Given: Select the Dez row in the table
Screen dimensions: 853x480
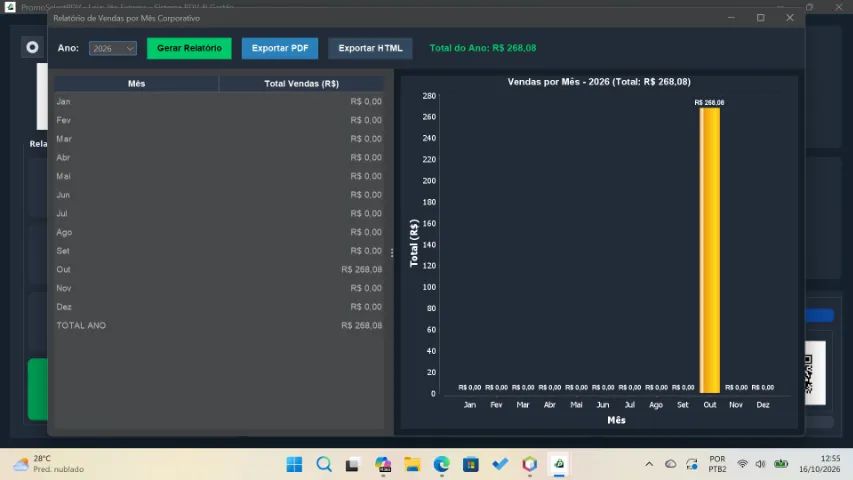Looking at the screenshot, I should (219, 306).
